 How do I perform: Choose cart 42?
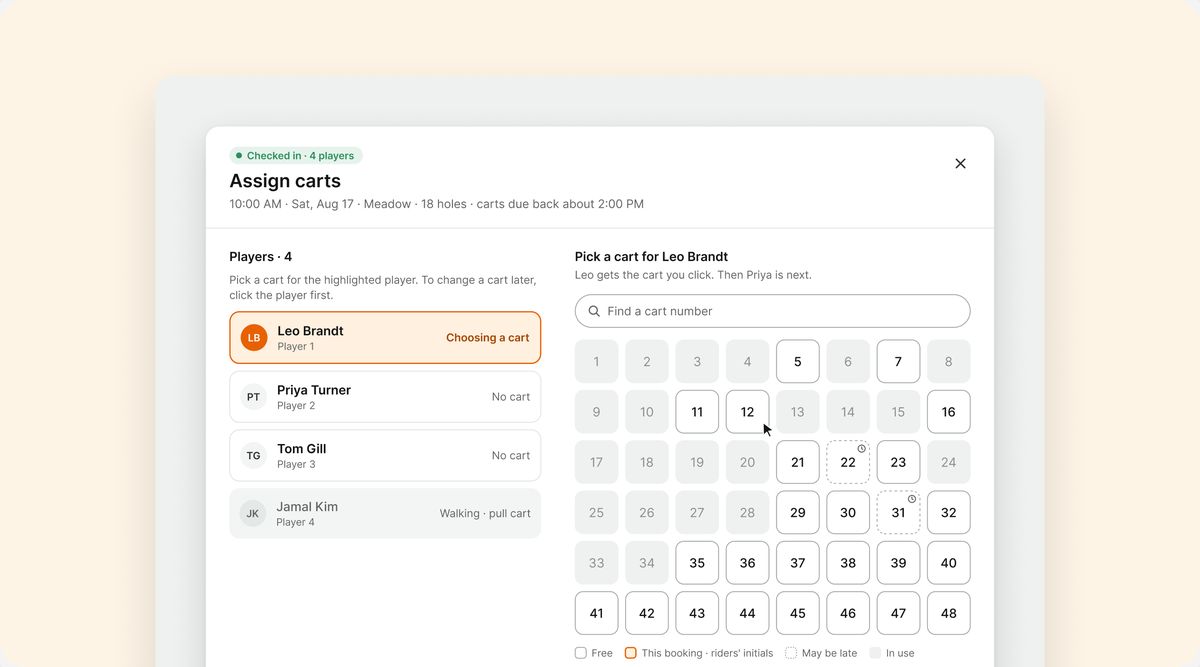pyautogui.click(x=647, y=613)
